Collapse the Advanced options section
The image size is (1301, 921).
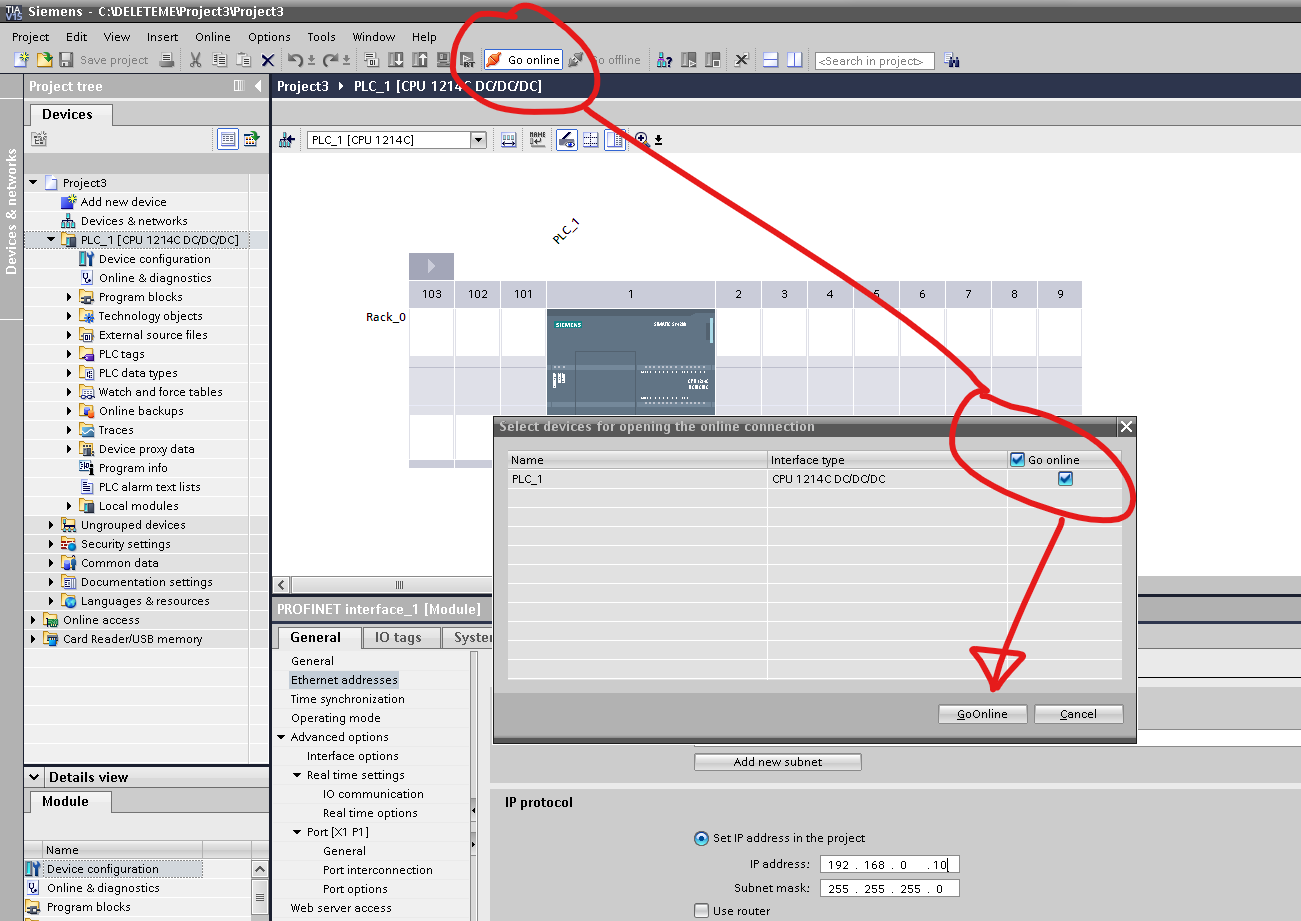(x=281, y=737)
